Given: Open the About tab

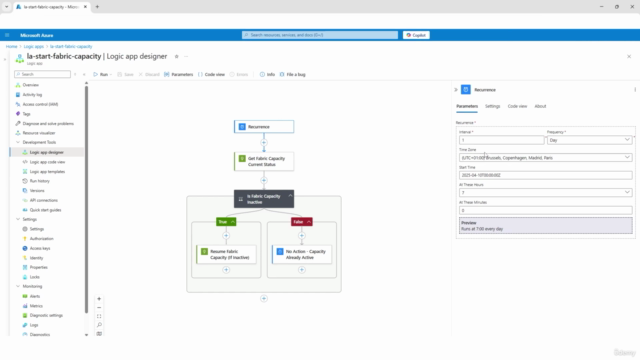Looking at the screenshot, I should coord(540,106).
